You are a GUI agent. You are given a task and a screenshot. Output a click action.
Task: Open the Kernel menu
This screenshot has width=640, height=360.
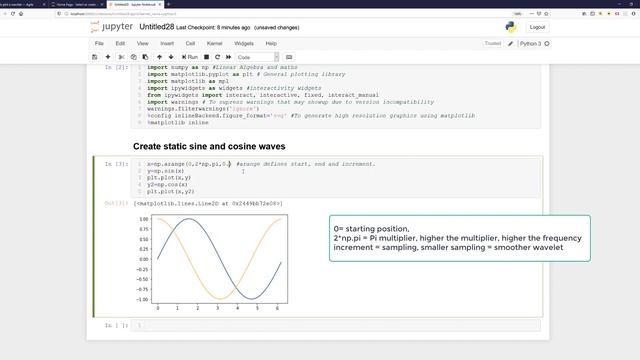214,43
